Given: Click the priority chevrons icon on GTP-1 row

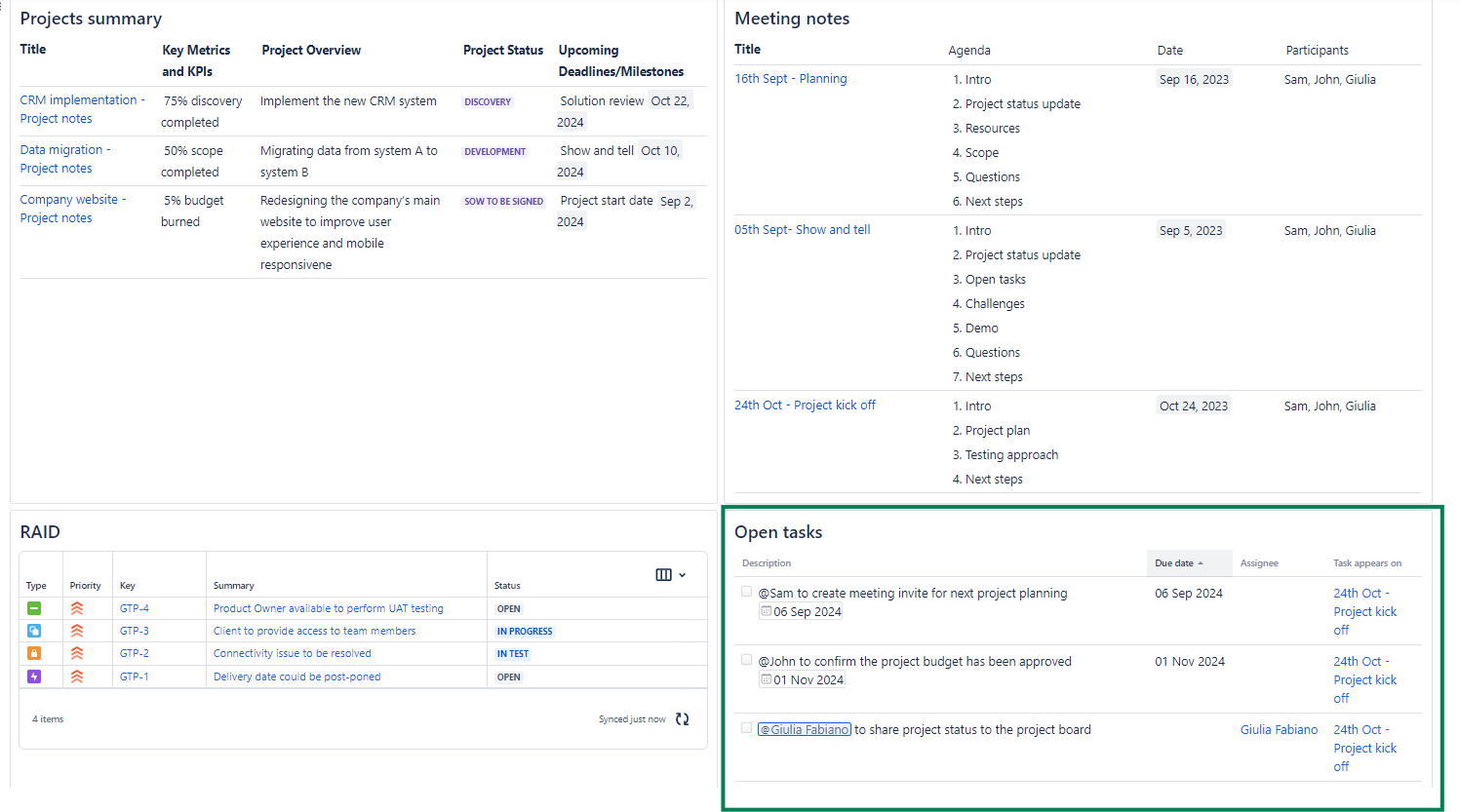Looking at the screenshot, I should click(x=76, y=677).
